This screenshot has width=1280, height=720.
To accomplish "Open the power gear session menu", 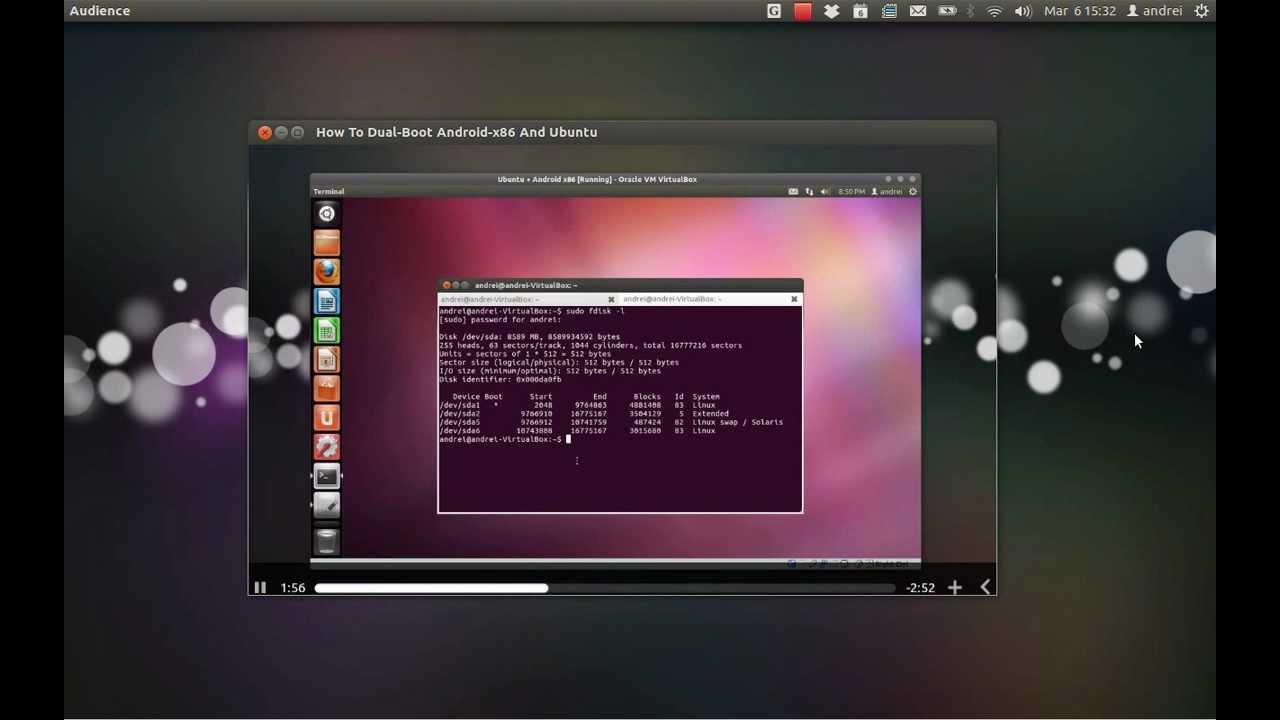I will (1202, 11).
